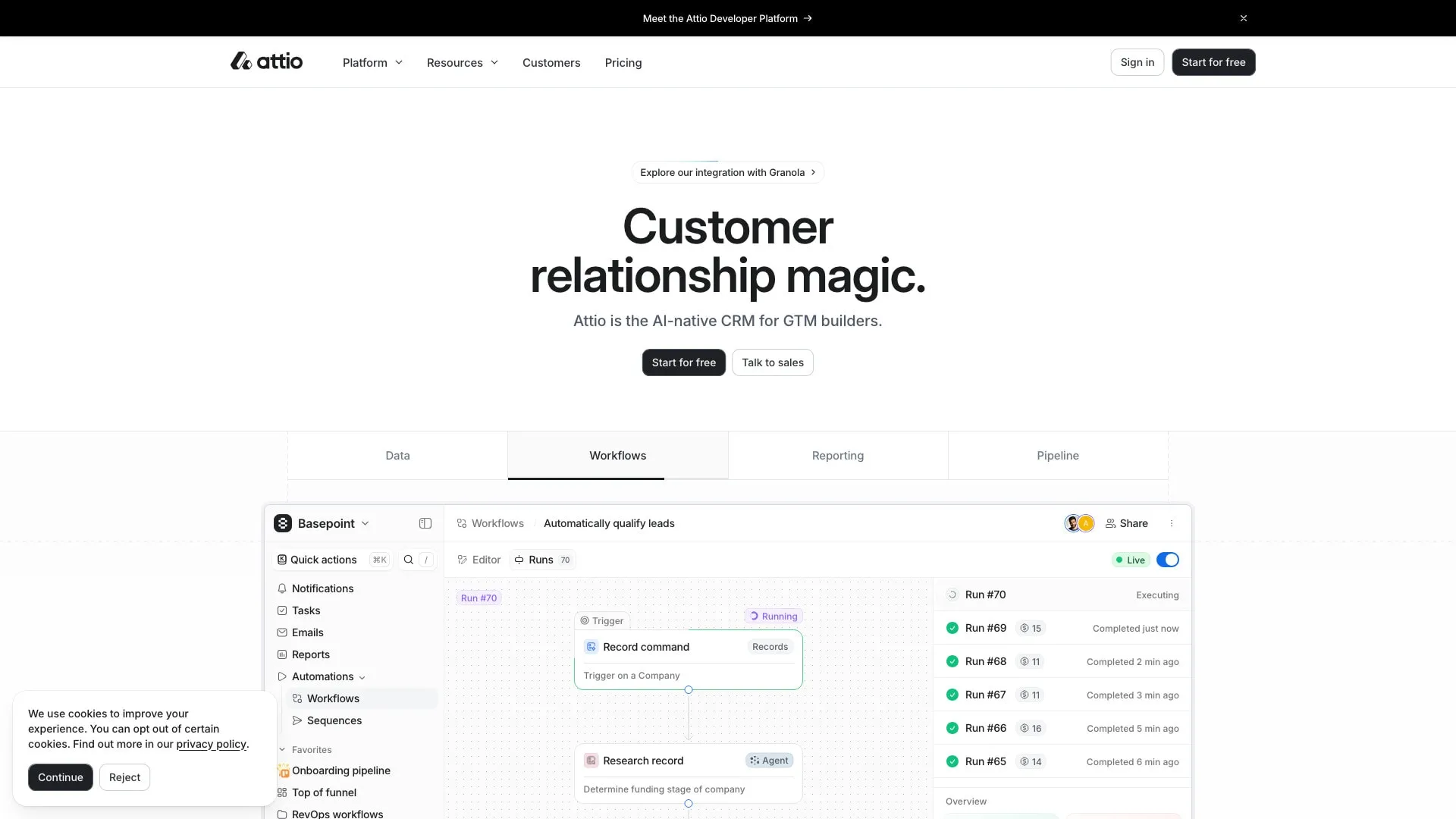Switch to the Pipeline tab
The image size is (1456, 819).
click(x=1058, y=455)
